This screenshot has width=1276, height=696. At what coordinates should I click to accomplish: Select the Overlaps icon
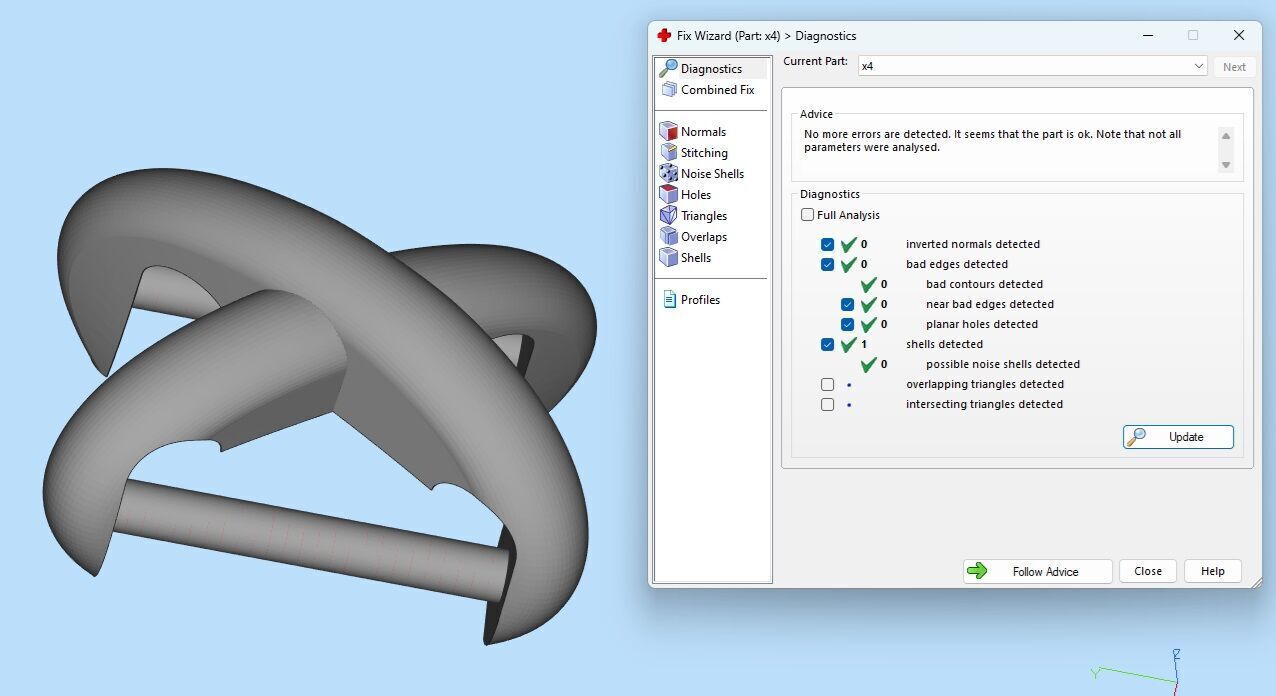point(668,236)
